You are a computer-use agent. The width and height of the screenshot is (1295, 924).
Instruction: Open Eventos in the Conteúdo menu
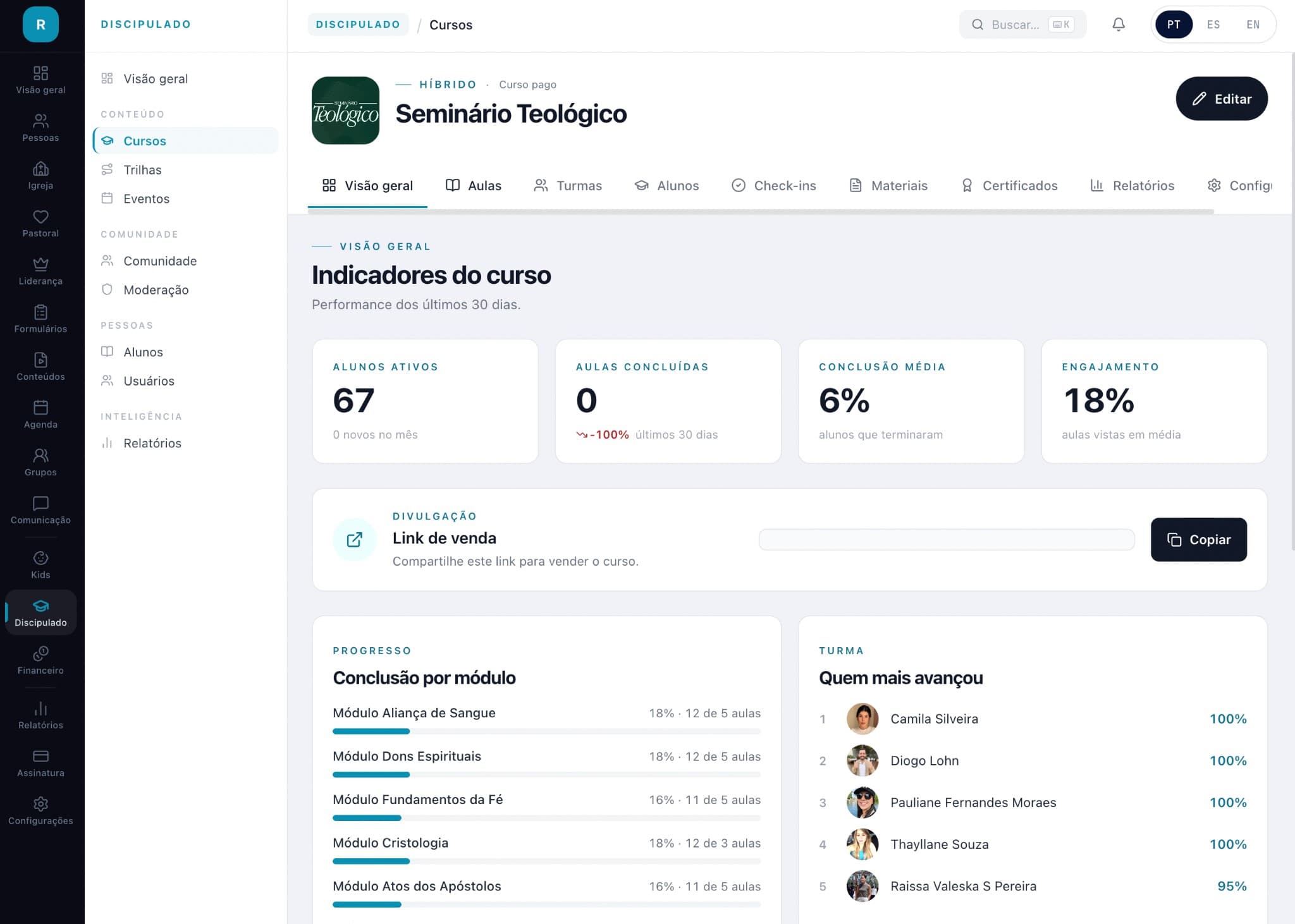pos(186,198)
